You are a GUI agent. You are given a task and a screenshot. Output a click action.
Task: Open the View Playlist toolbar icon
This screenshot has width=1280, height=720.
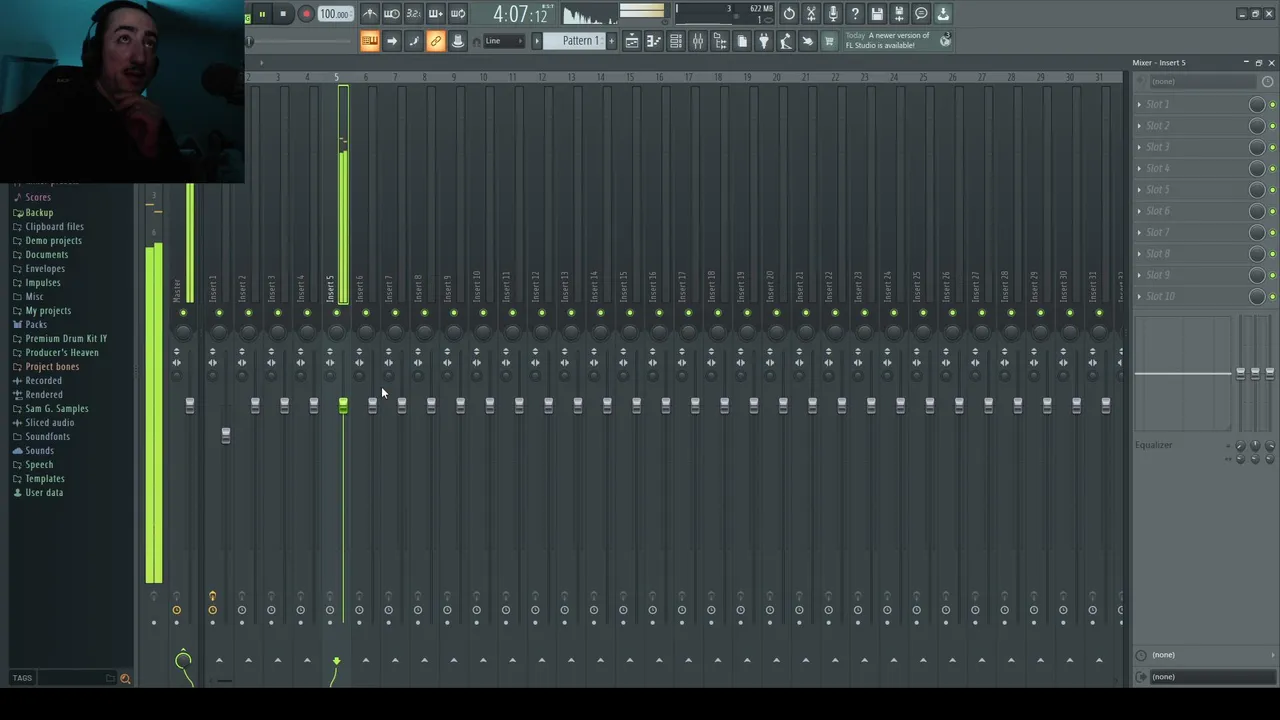[x=632, y=41]
